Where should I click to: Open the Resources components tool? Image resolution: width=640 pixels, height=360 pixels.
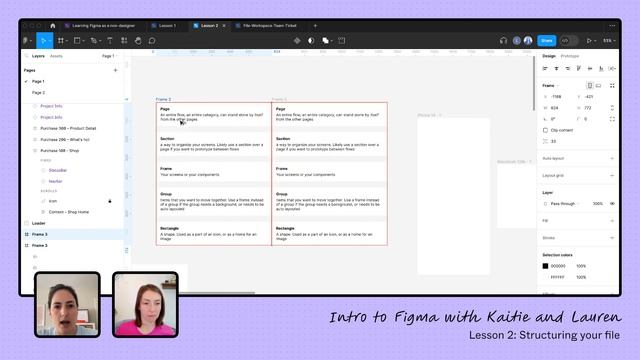click(124, 41)
